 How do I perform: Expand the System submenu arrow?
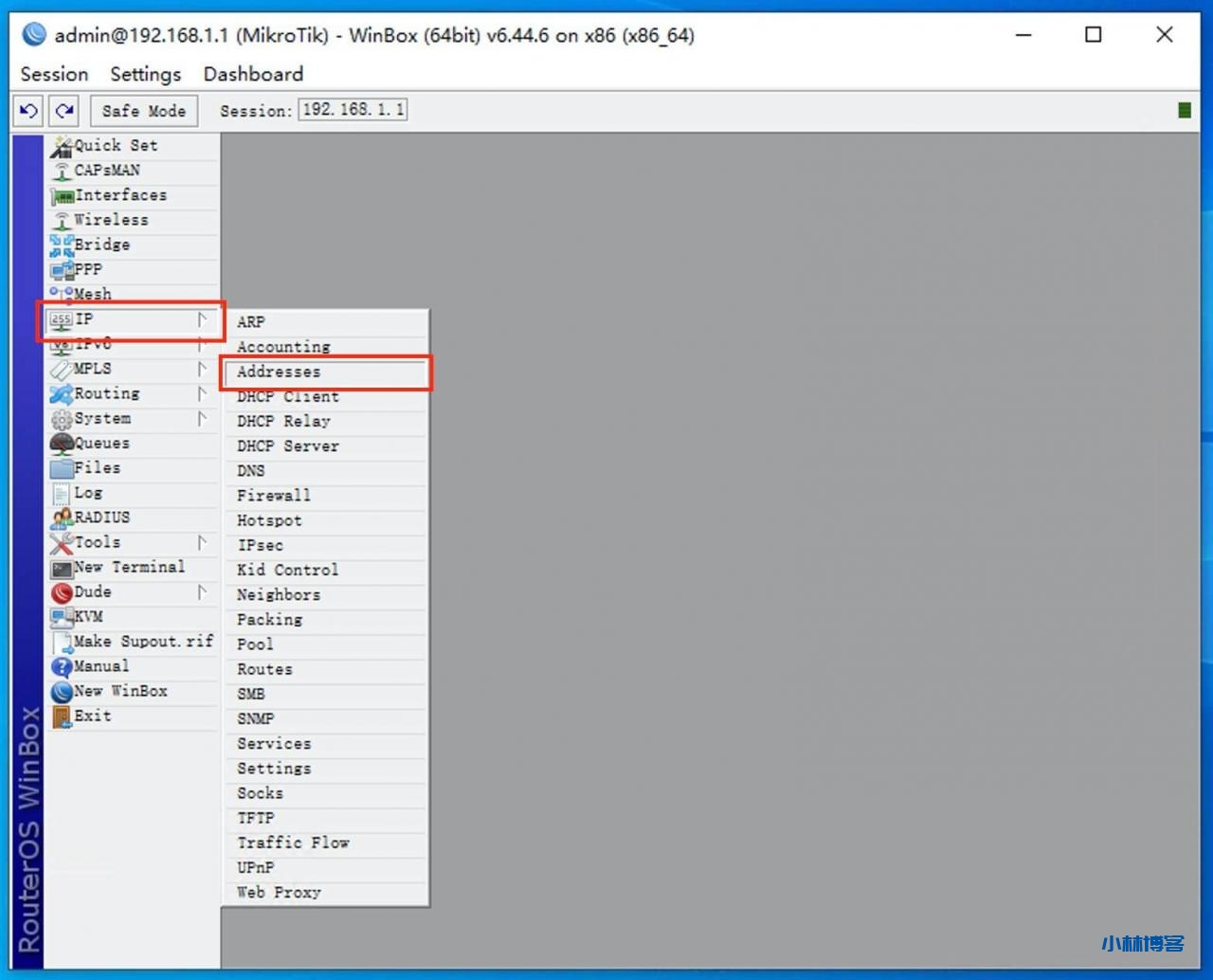202,418
